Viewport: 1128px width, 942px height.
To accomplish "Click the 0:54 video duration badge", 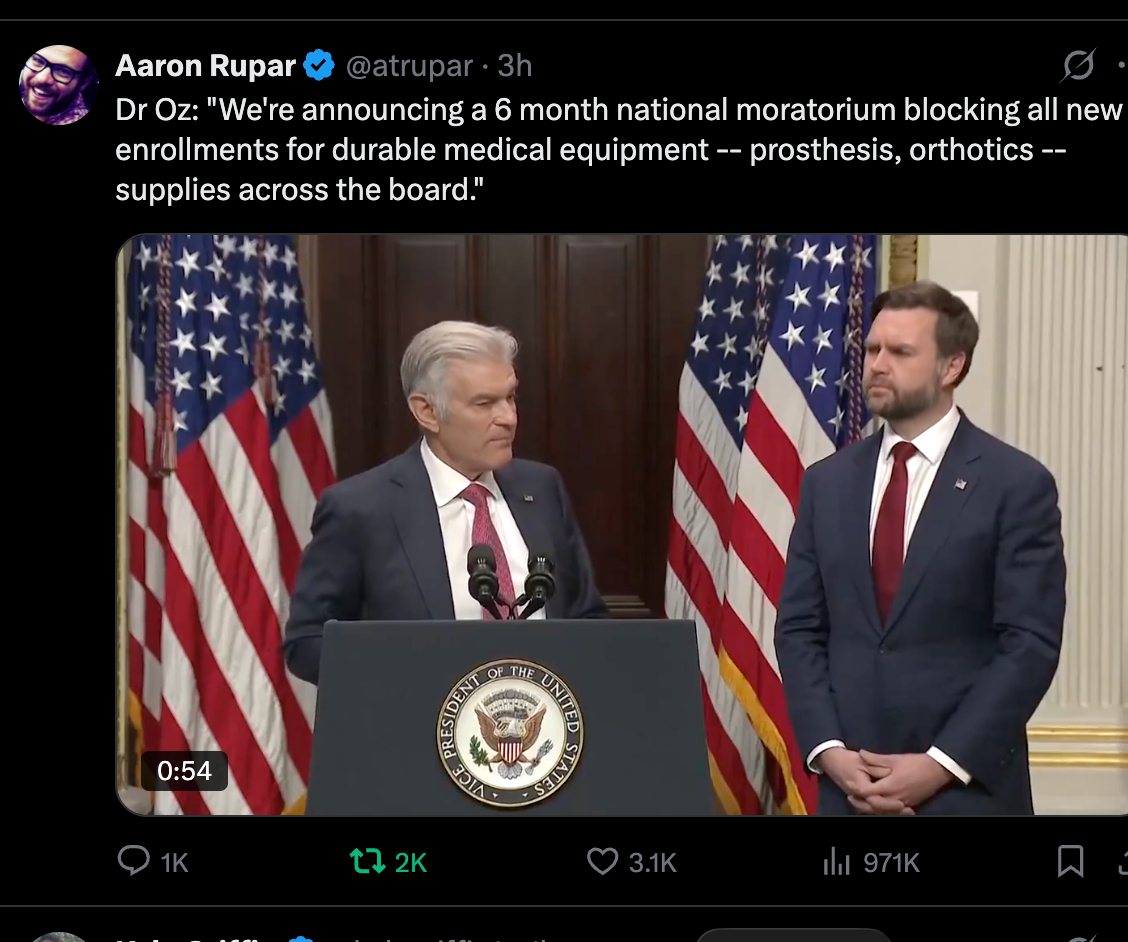I will [x=184, y=771].
